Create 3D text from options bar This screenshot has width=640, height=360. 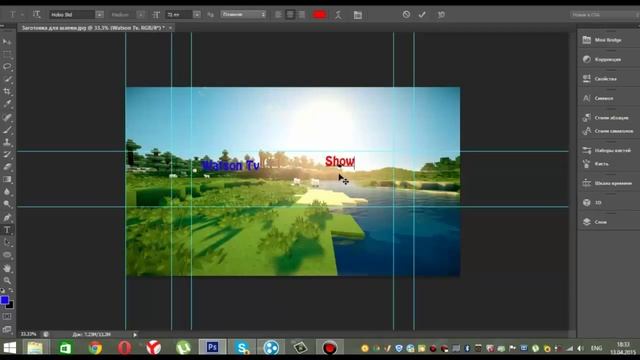tap(441, 15)
